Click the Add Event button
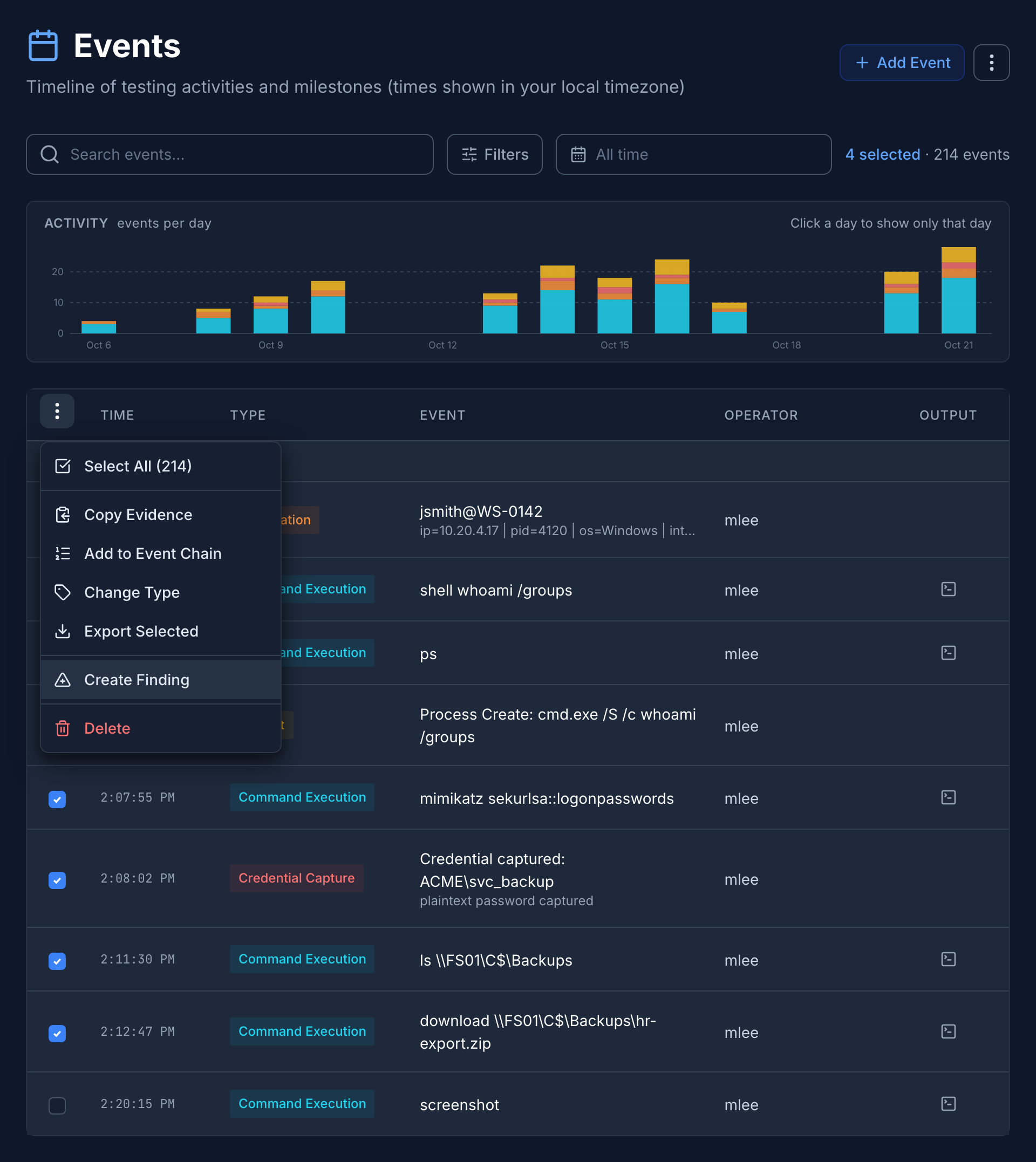Viewport: 1036px width, 1162px height. point(902,63)
